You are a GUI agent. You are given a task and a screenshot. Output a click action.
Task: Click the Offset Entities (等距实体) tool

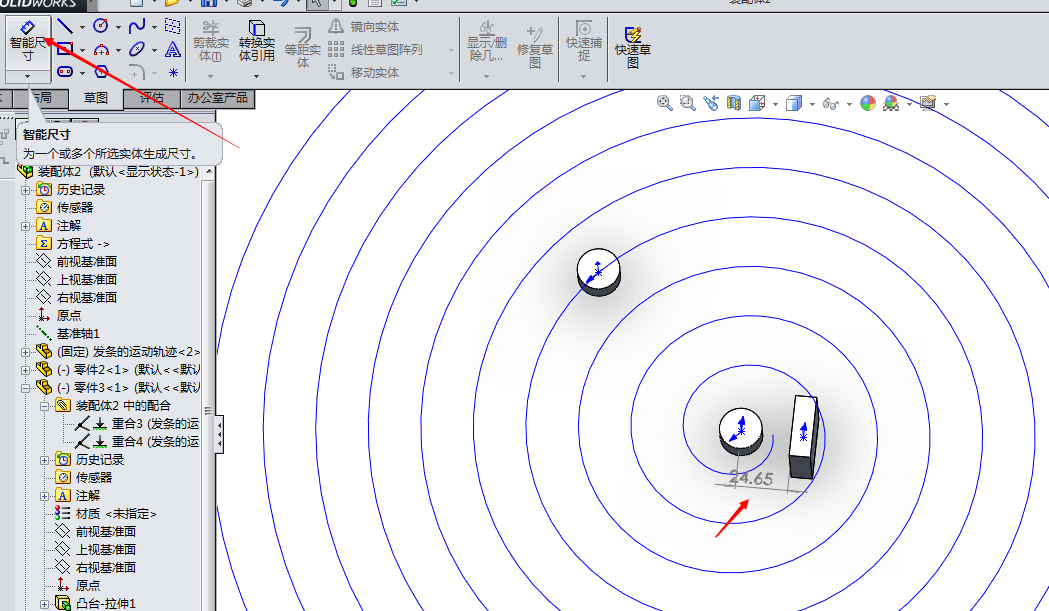302,47
